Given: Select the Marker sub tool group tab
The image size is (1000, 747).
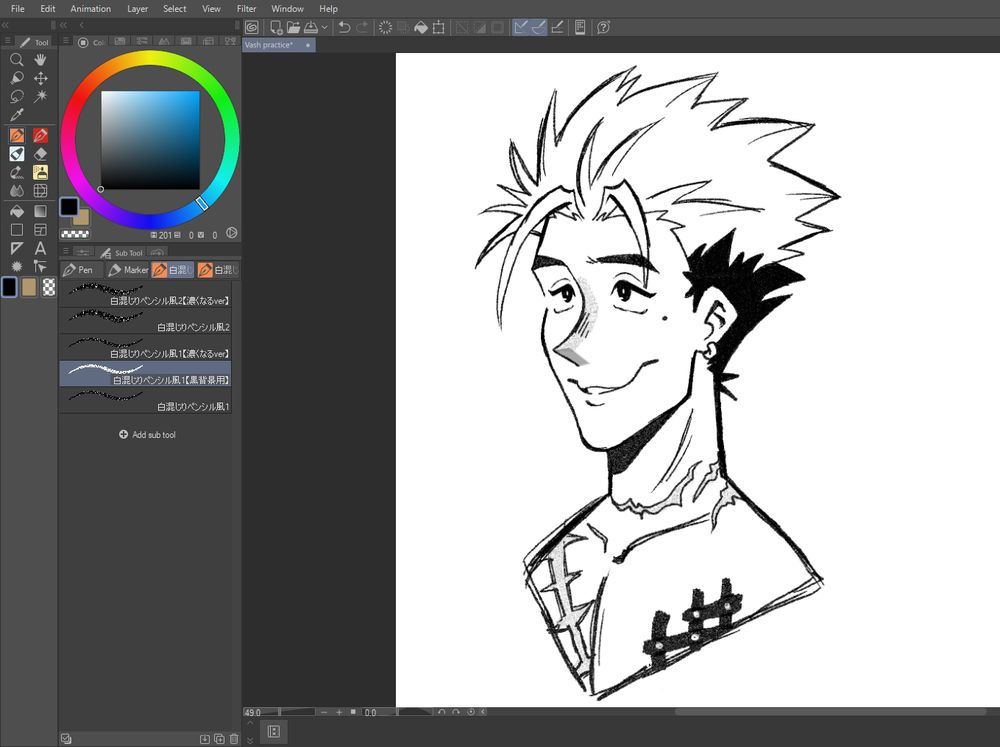Looking at the screenshot, I should coord(128,270).
